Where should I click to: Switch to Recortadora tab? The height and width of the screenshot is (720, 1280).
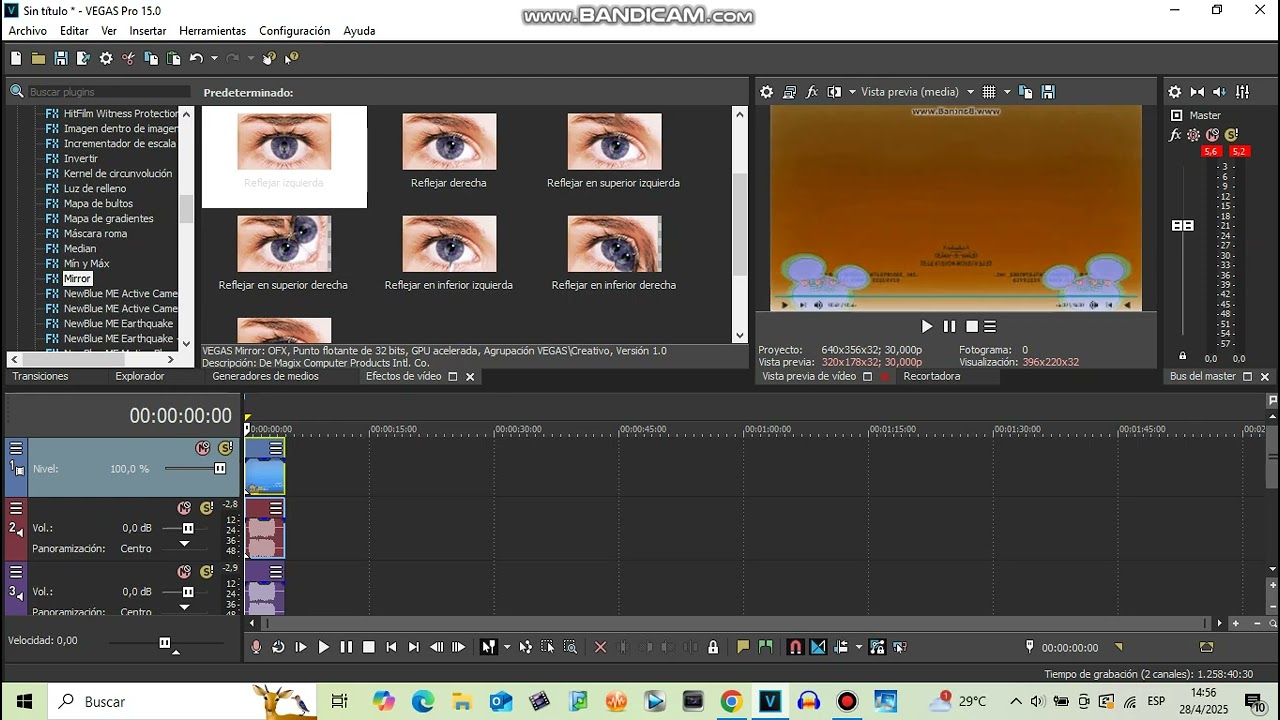pyautogui.click(x=932, y=376)
